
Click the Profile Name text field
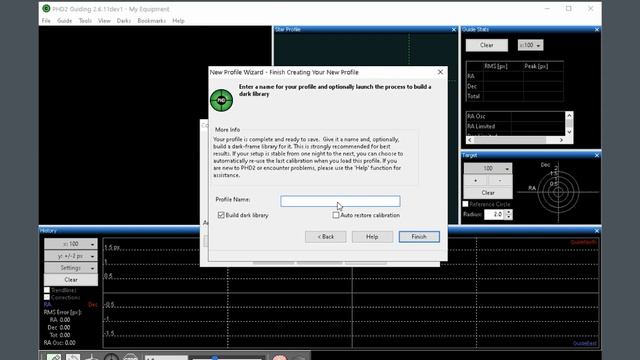(340, 201)
